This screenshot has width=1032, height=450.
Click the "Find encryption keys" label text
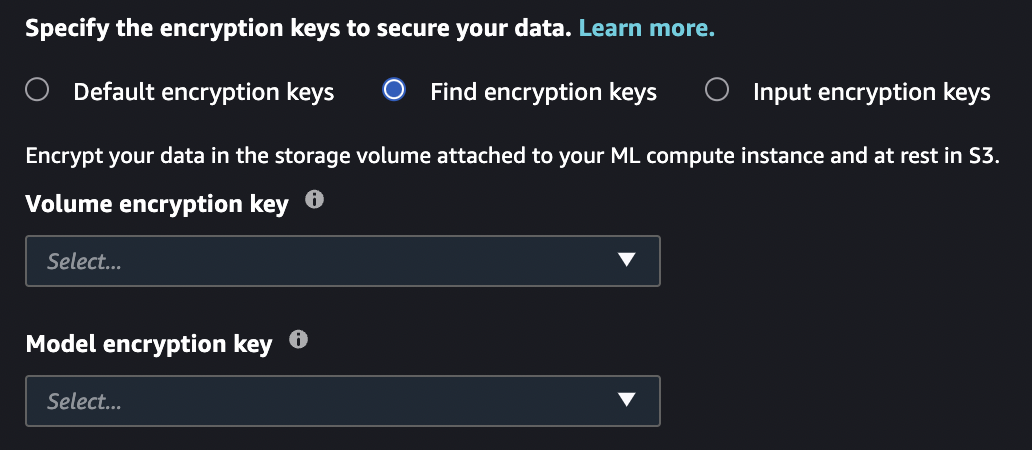pyautogui.click(x=543, y=93)
